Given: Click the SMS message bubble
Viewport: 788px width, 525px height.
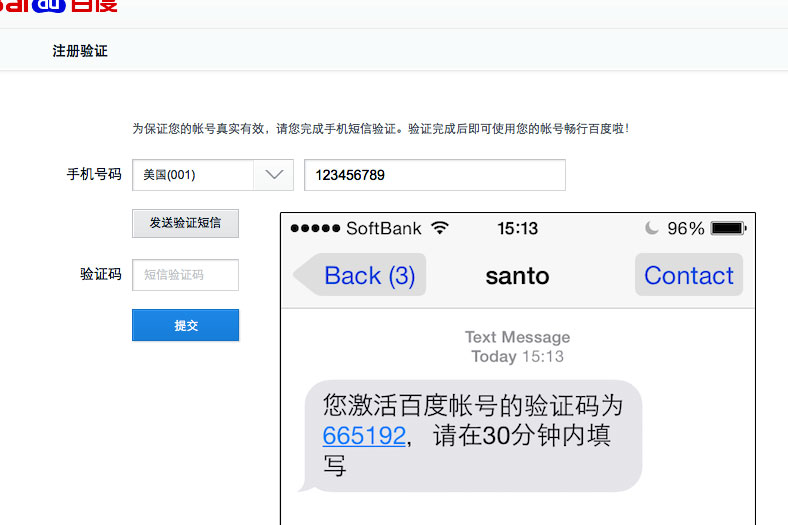Looking at the screenshot, I should [x=471, y=436].
